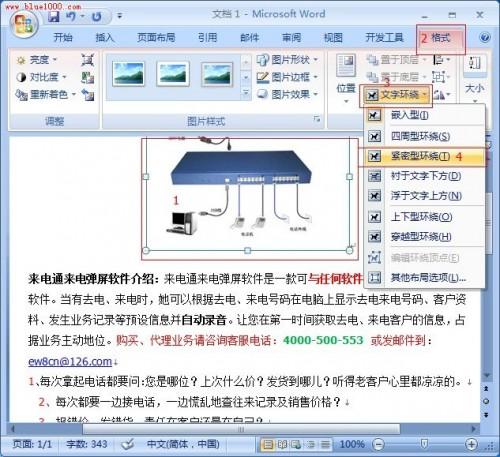Click the zoom out minus button
Screen dimensions: 500x457
[378, 444]
